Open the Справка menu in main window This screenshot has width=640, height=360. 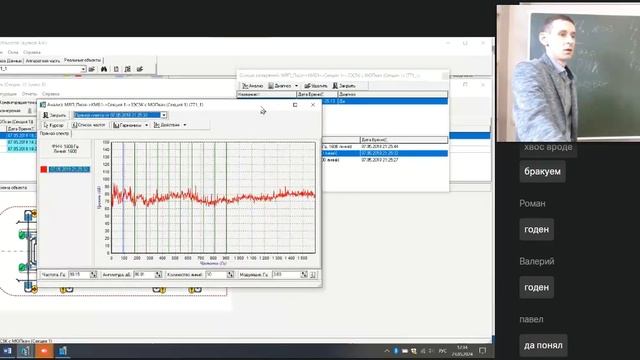32,52
